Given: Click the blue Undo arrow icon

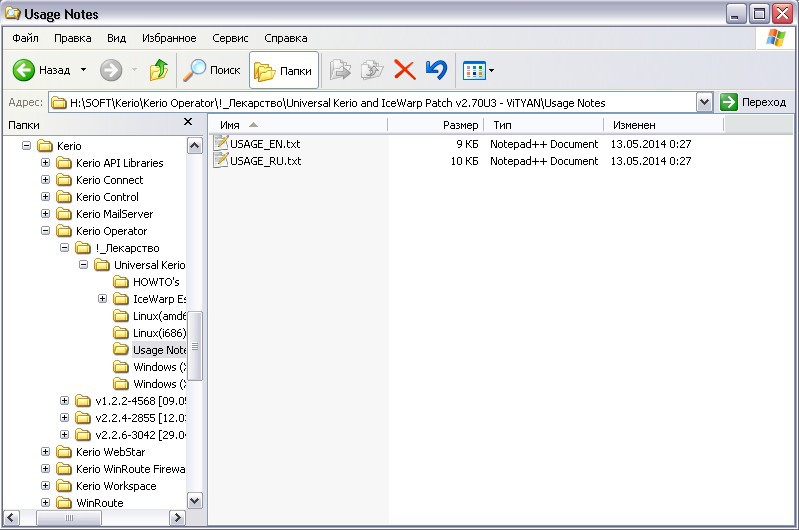Looking at the screenshot, I should pos(437,70).
